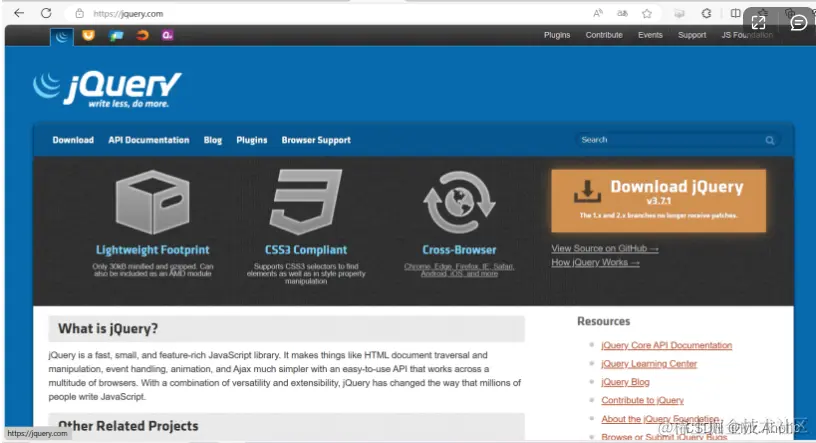Click the browser back arrow
816x443 pixels.
point(19,13)
